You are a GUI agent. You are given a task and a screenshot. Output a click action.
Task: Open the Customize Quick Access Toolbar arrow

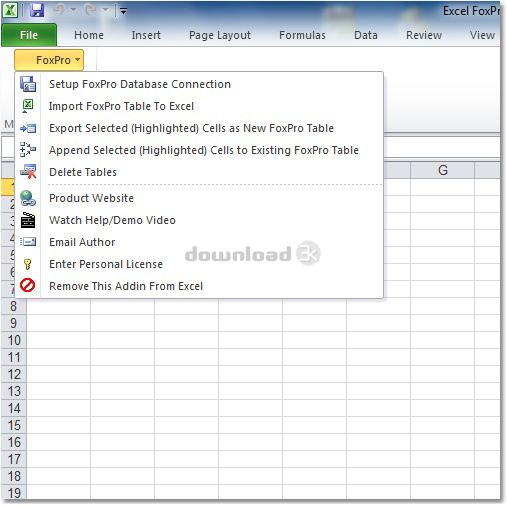click(x=123, y=11)
